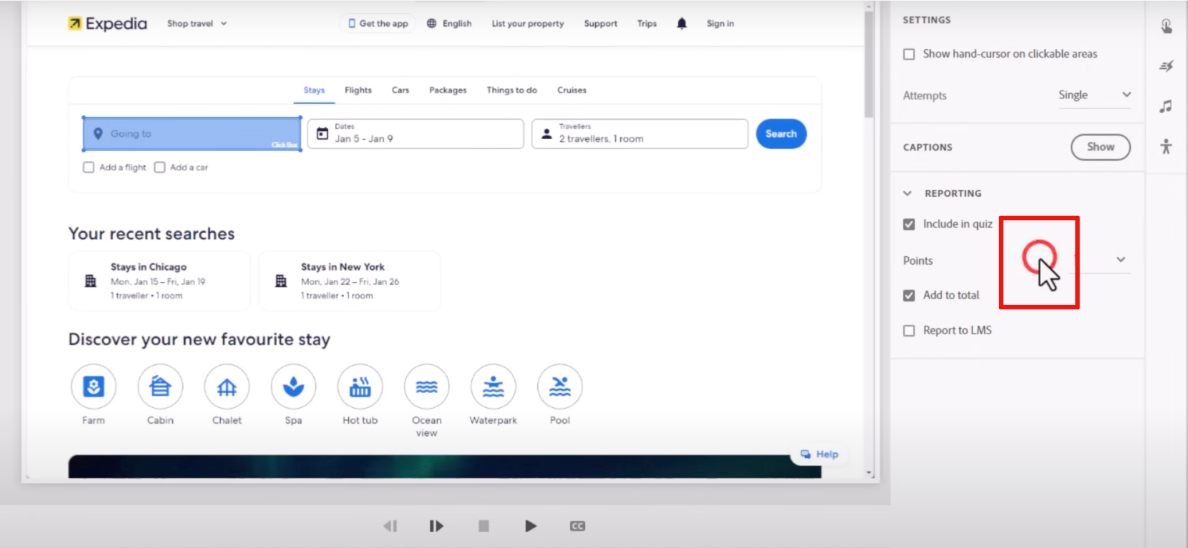The image size is (1188, 548).
Task: Click the play button in the playbar
Action: [x=531, y=526]
